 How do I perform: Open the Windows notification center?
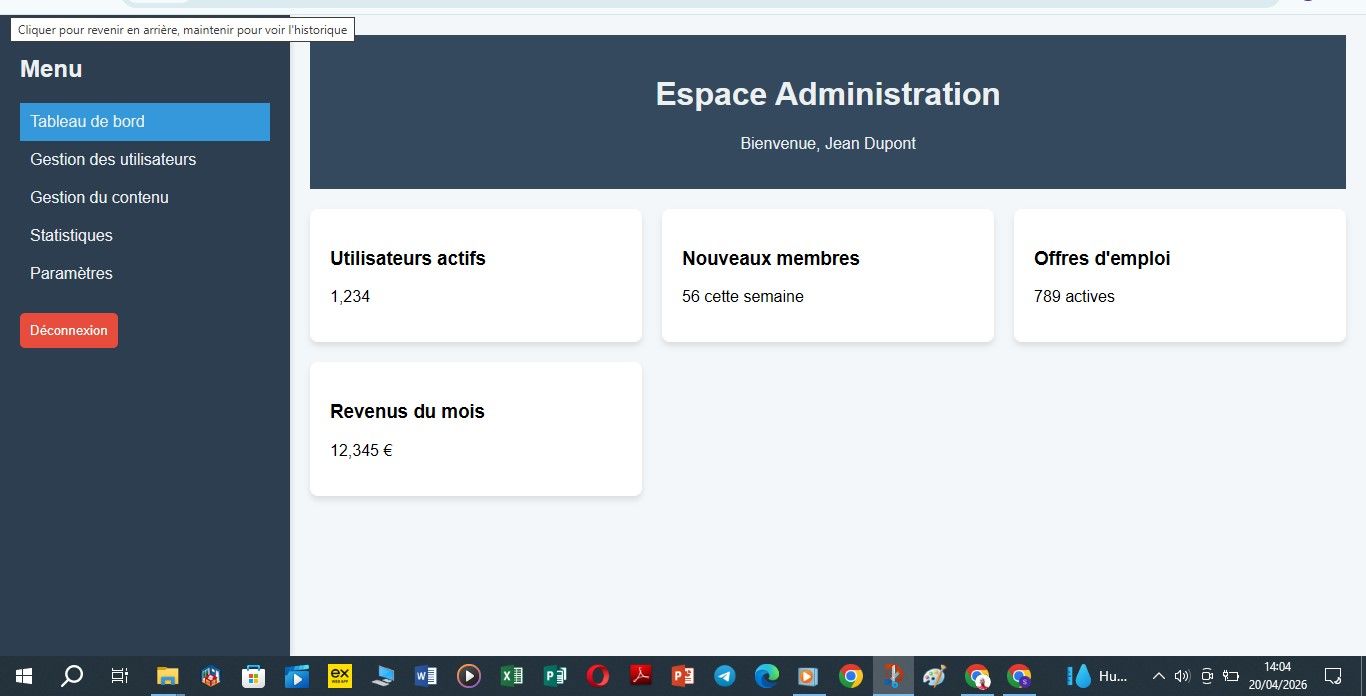coord(1333,676)
